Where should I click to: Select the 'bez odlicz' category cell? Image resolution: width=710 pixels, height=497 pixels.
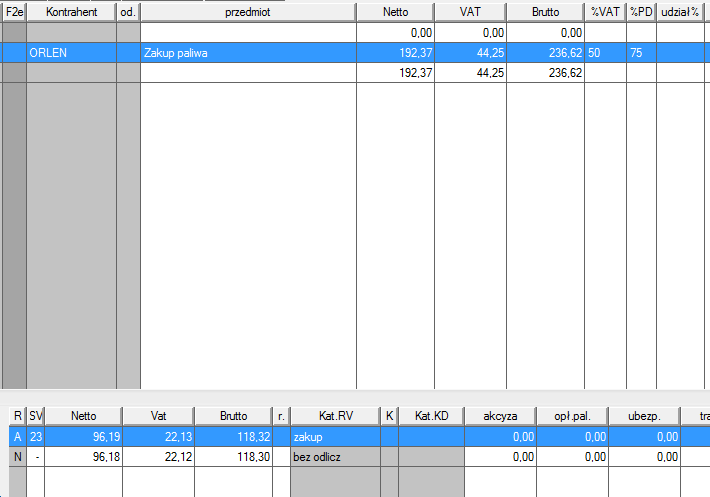(x=334, y=456)
